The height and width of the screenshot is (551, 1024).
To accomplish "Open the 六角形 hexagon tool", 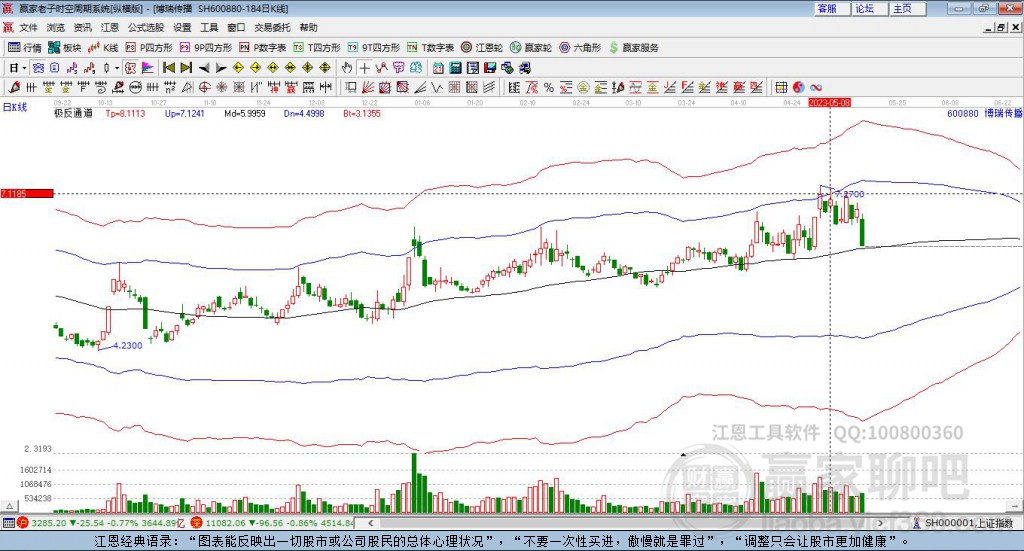I will [580, 47].
